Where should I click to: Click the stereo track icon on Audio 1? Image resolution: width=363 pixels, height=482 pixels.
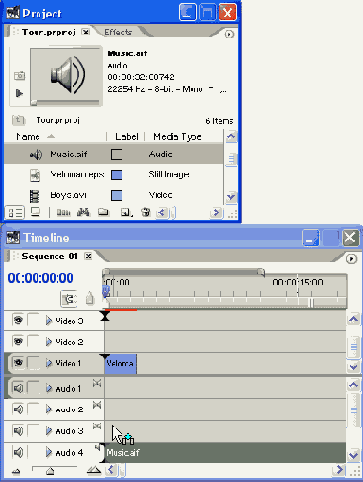click(97, 383)
